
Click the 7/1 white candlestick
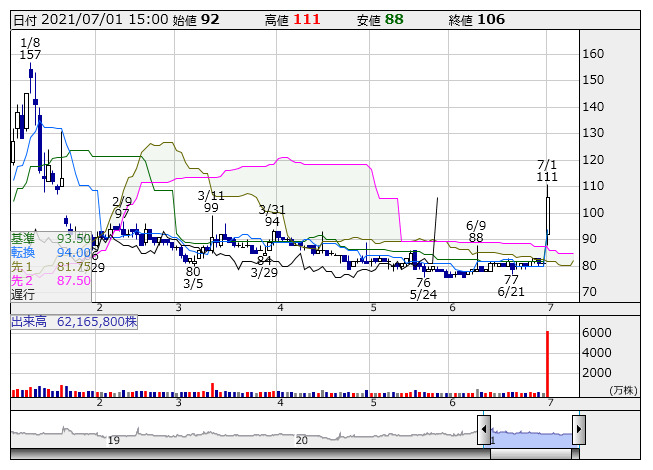point(548,216)
